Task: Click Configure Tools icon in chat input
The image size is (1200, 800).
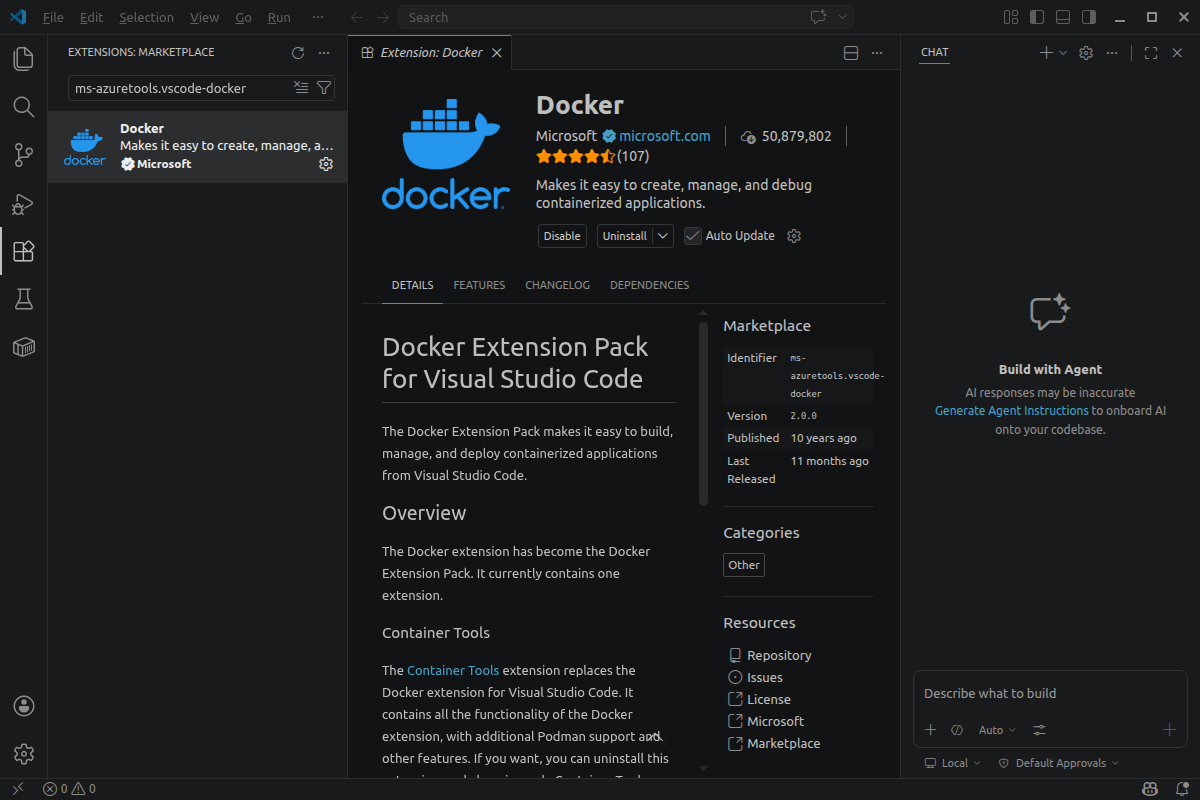Action: tap(1040, 730)
